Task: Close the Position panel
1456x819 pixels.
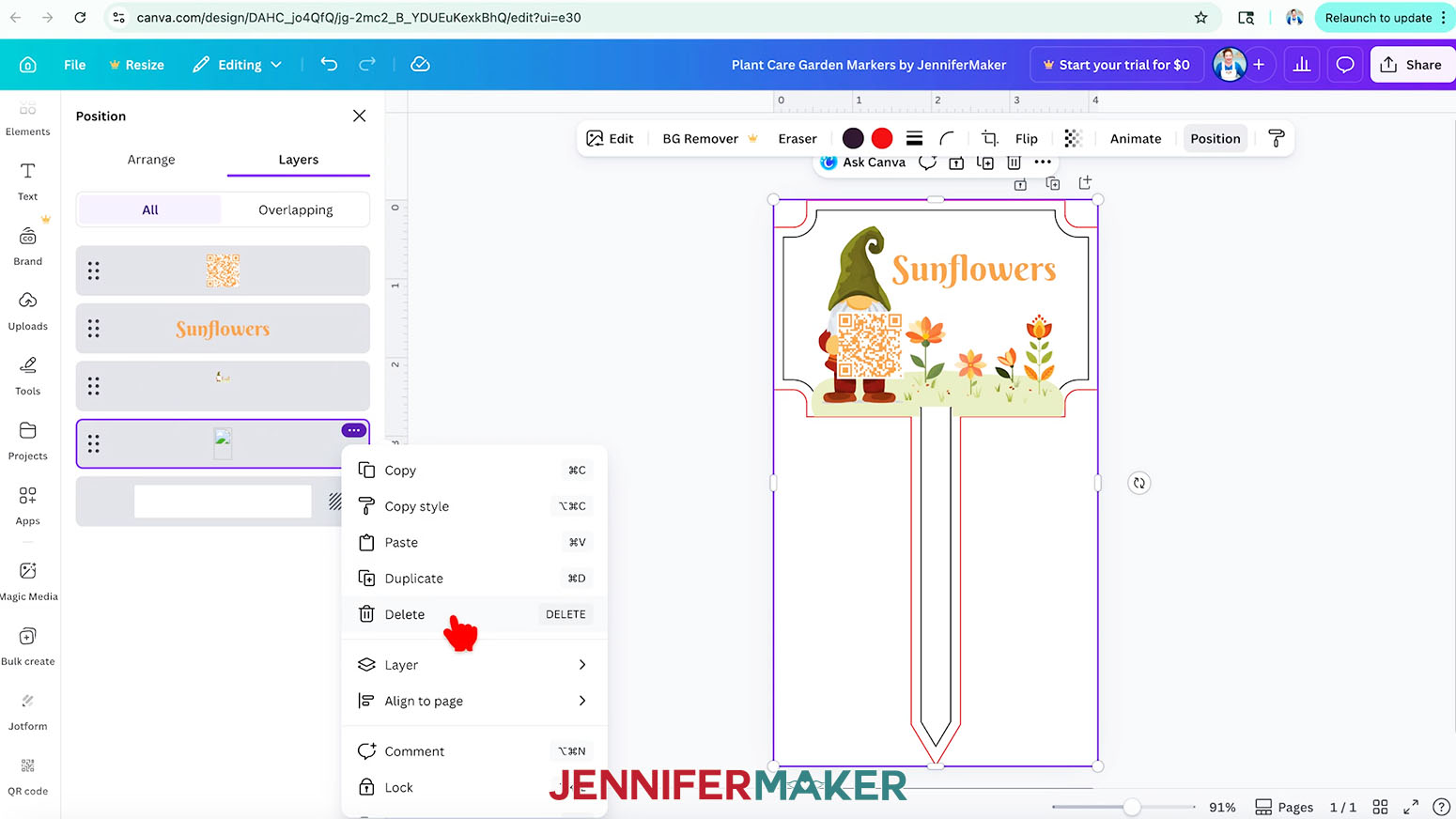Action: [359, 116]
